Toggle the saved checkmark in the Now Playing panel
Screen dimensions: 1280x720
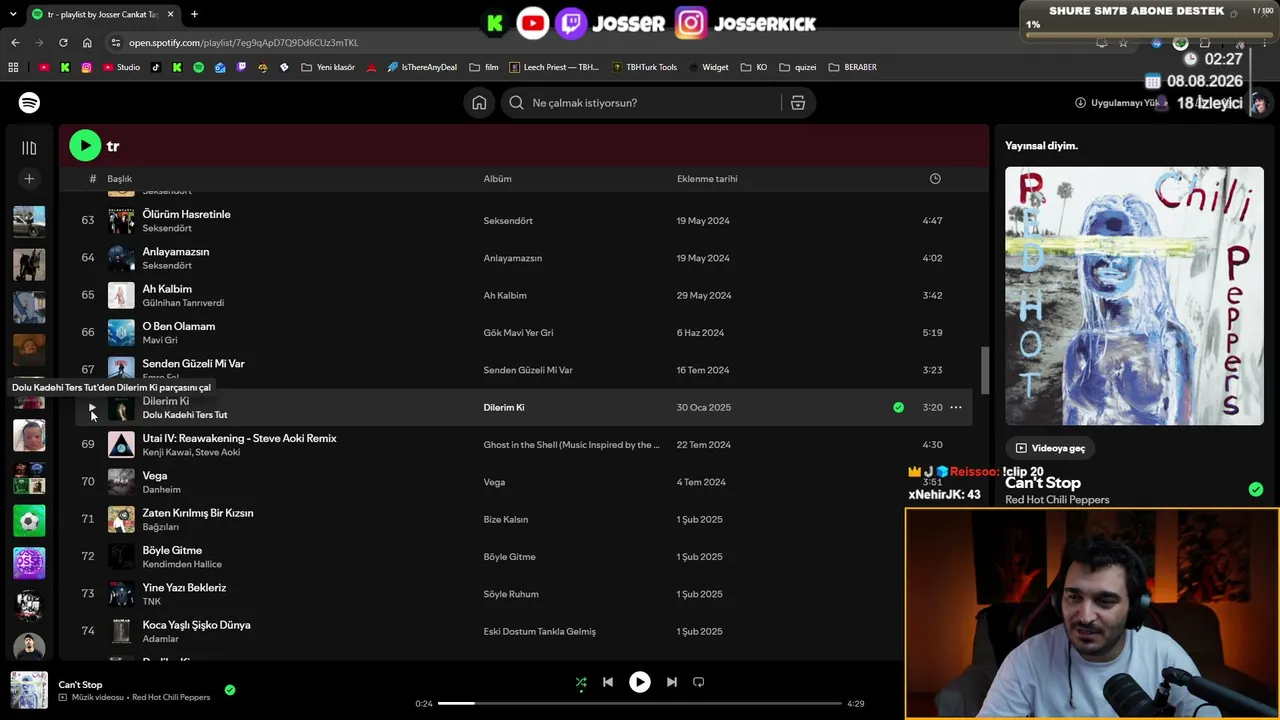[1256, 490]
